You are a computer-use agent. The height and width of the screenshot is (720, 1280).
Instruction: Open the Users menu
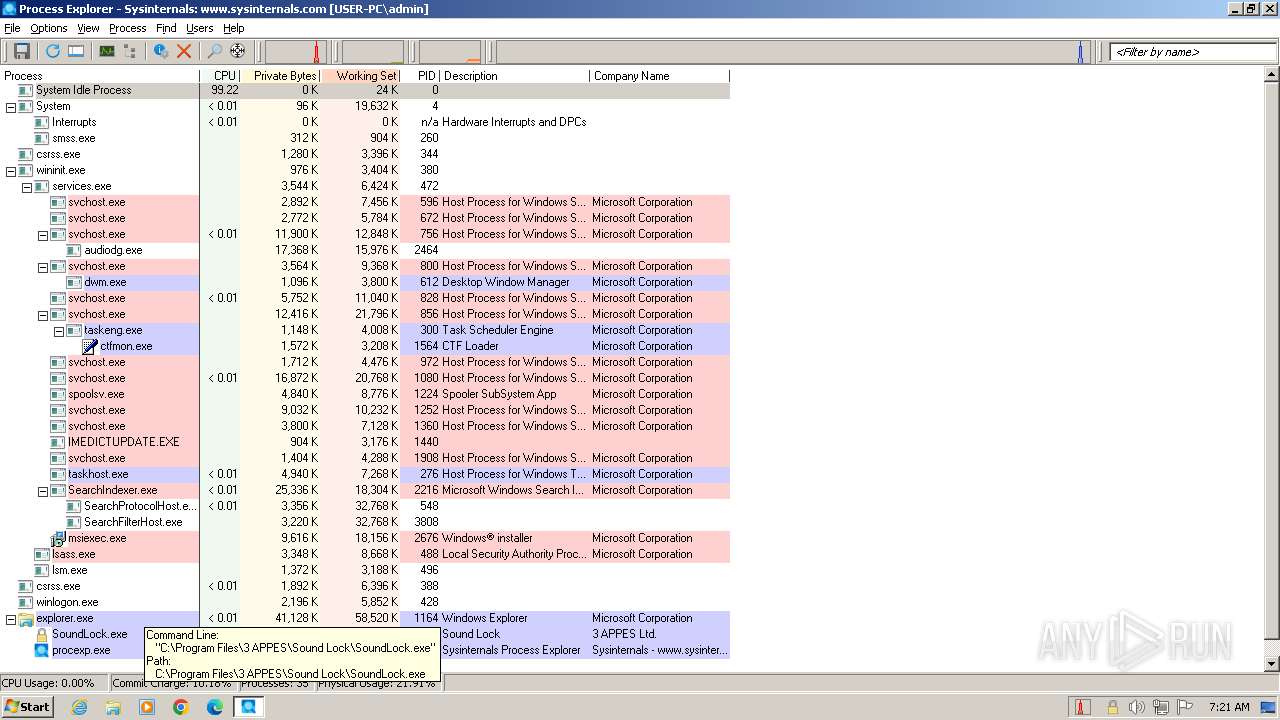[199, 28]
